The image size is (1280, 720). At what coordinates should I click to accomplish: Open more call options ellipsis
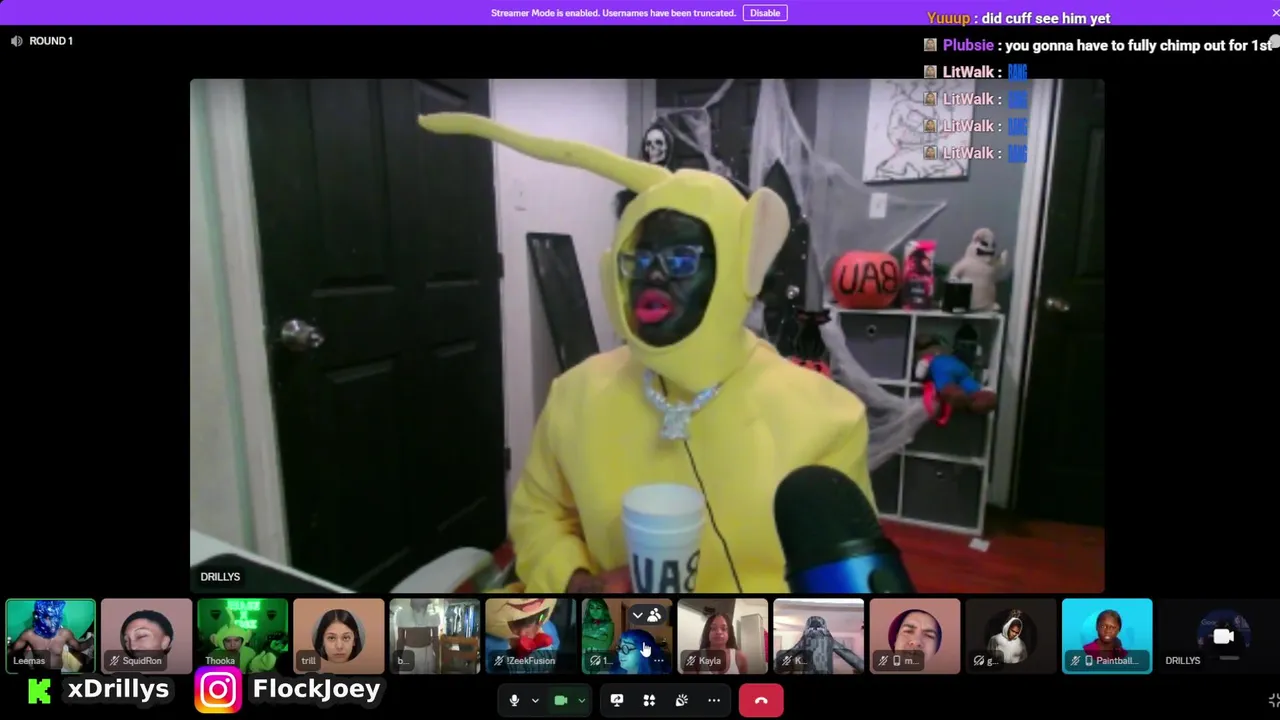(714, 700)
